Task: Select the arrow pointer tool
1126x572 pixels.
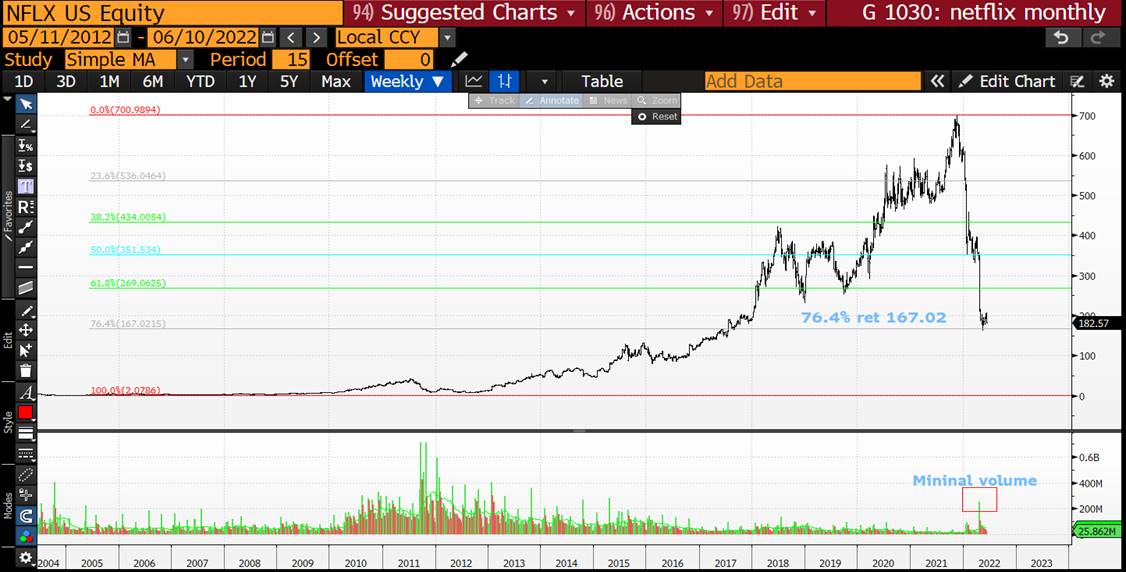Action: 26,105
